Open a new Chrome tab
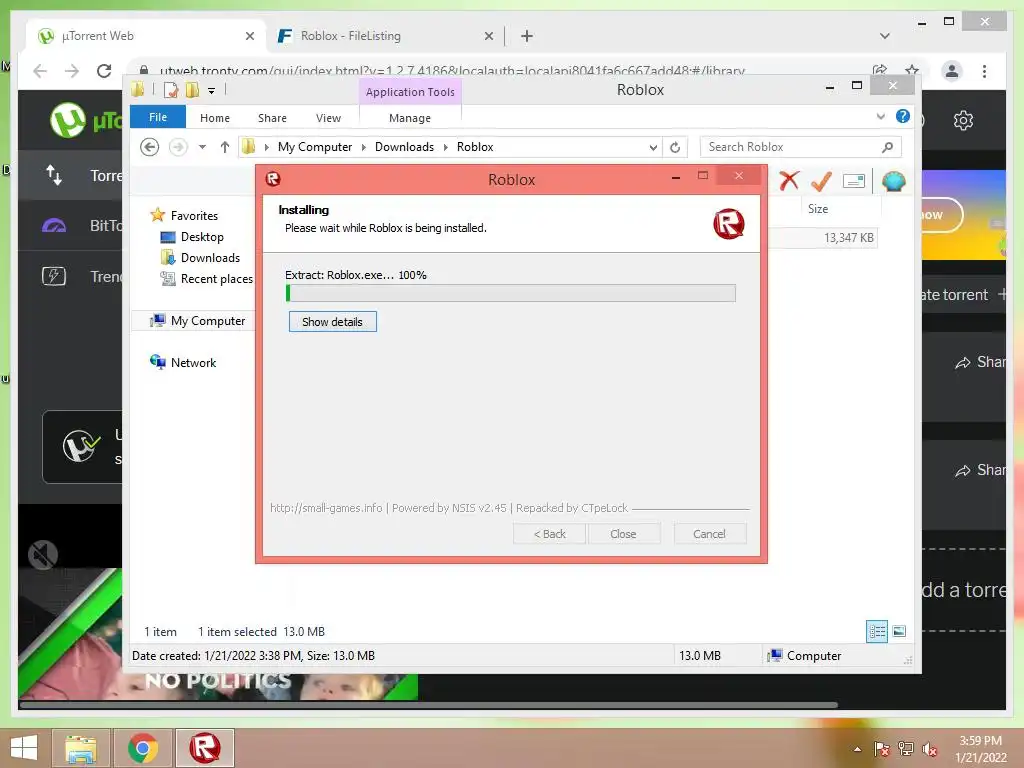This screenshot has height=768, width=1024. tap(527, 36)
